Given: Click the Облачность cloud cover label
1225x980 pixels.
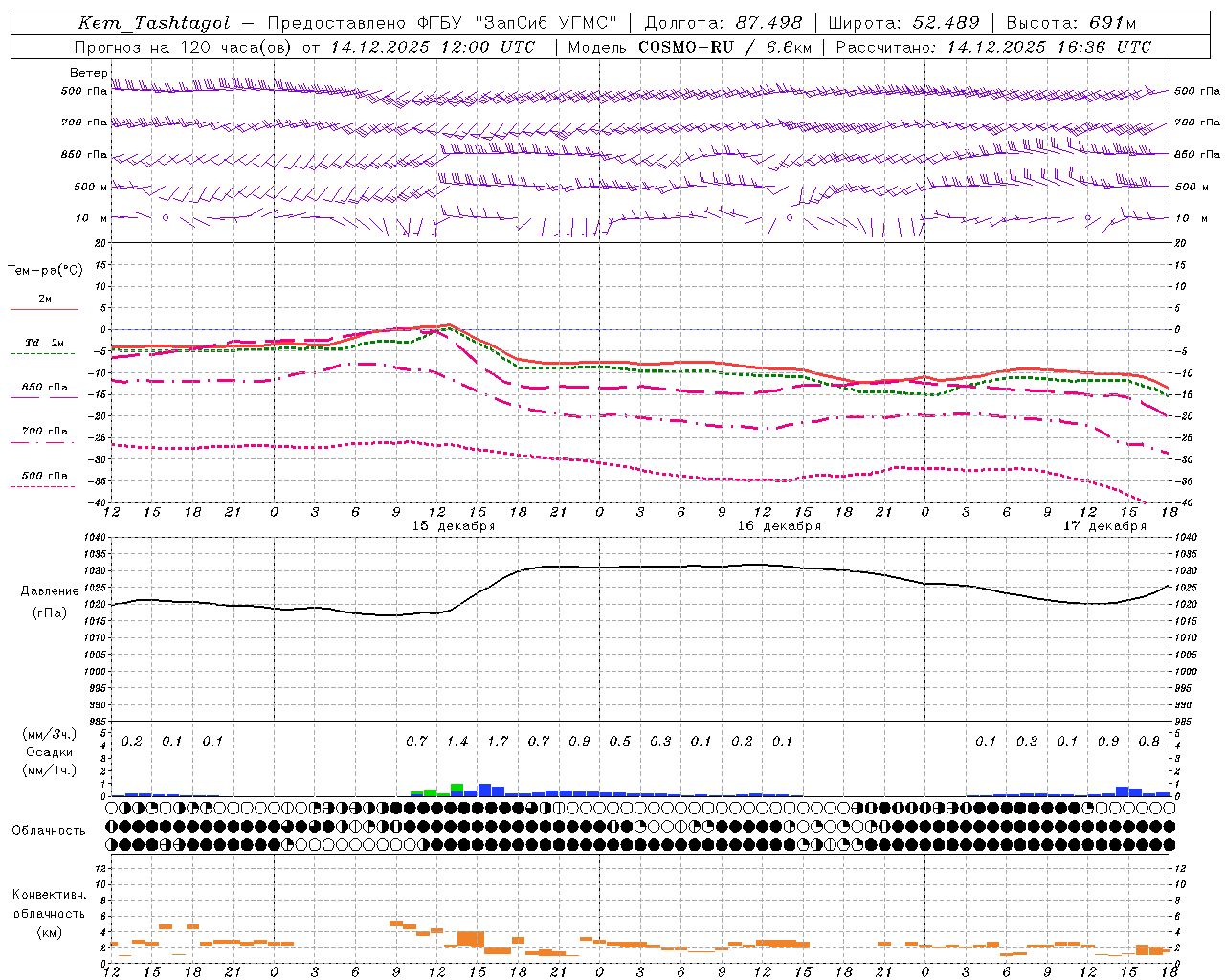Looking at the screenshot, I should [x=49, y=831].
